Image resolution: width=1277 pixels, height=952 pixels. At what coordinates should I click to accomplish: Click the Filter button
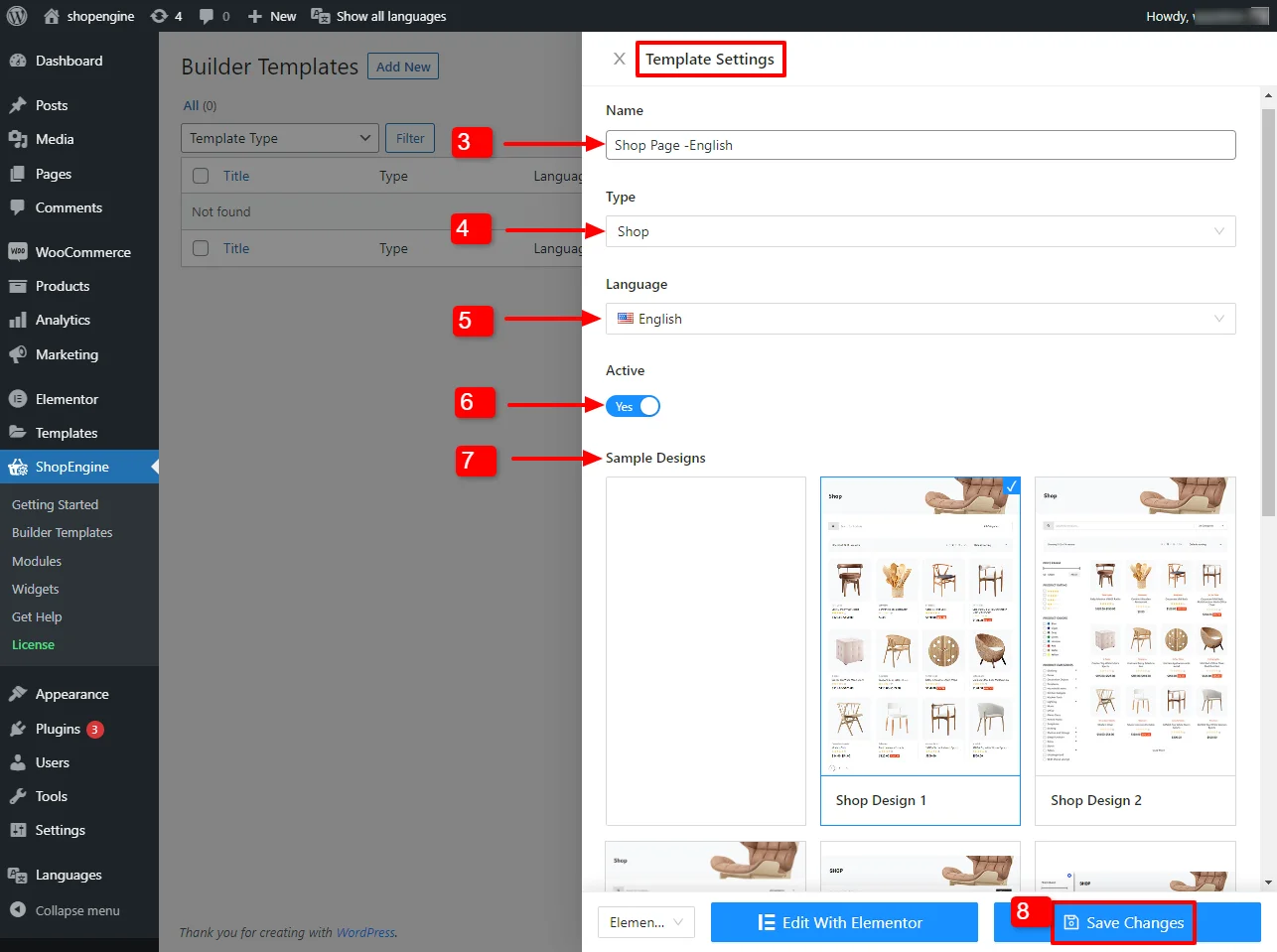(410, 138)
